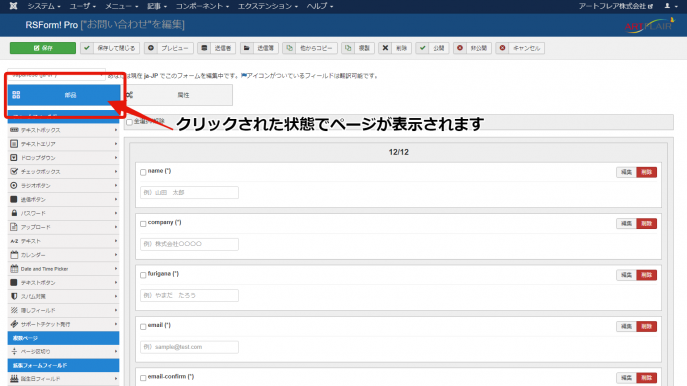Image resolution: width=687 pixels, height=386 pixels.
Task: Click the email input with sample@test.com placeholder
Action: point(189,347)
